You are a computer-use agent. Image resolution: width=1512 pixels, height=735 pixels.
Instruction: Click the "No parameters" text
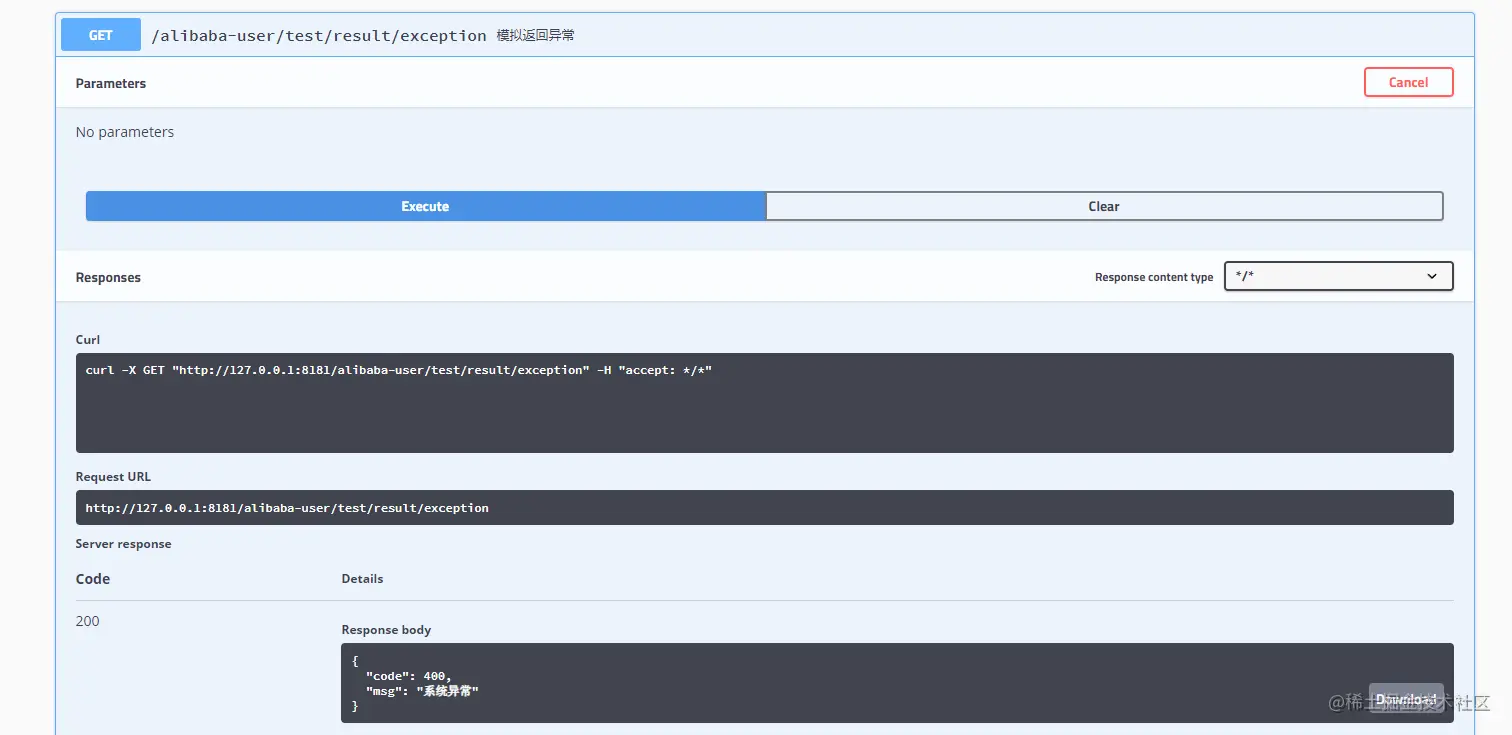tap(125, 132)
